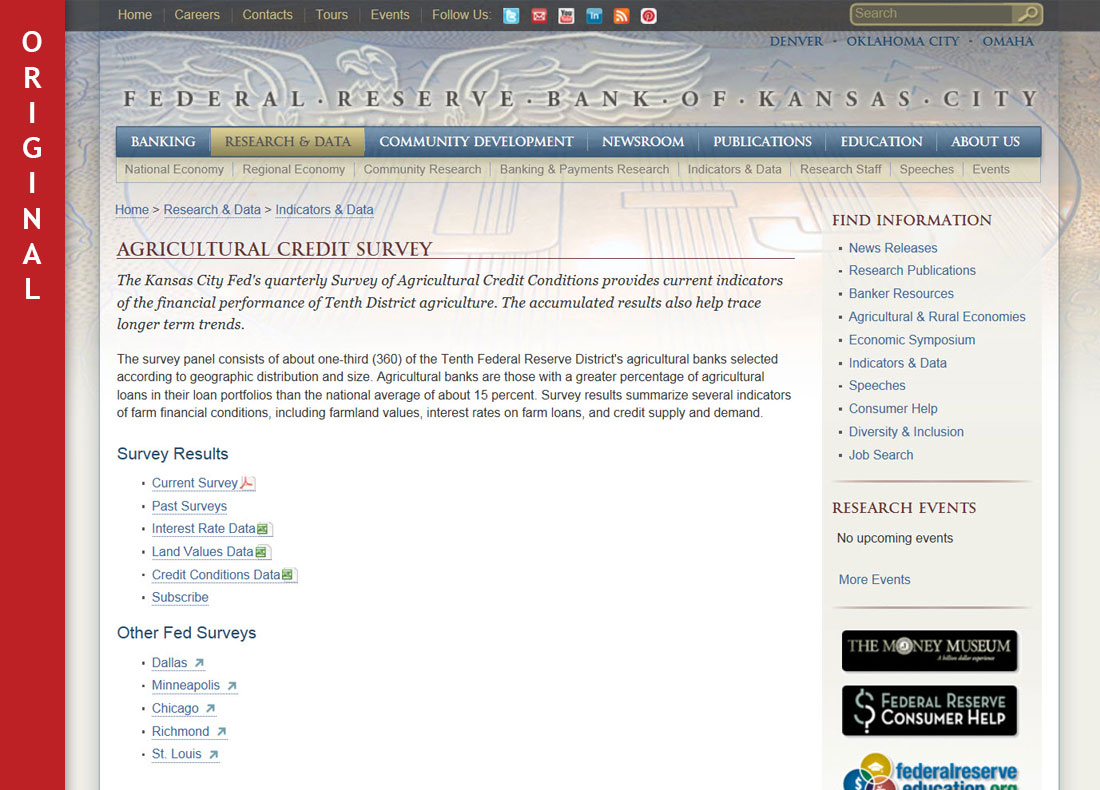Open Agricultural & Rural Economies link
The height and width of the screenshot is (790, 1100).
(937, 316)
